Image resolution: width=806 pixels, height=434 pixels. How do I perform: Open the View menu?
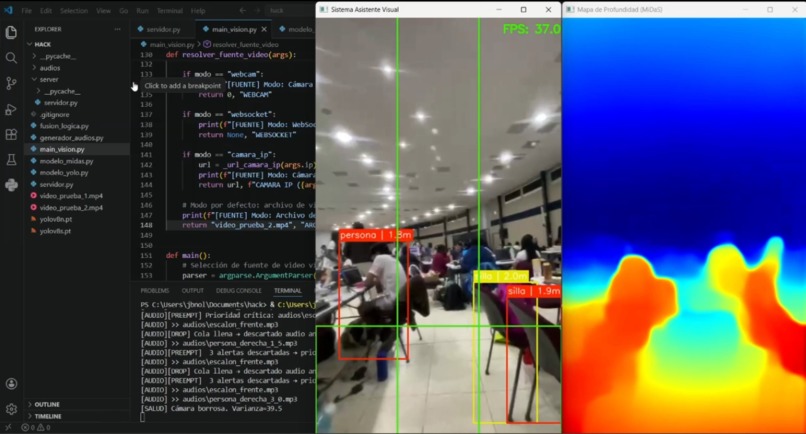pos(103,10)
